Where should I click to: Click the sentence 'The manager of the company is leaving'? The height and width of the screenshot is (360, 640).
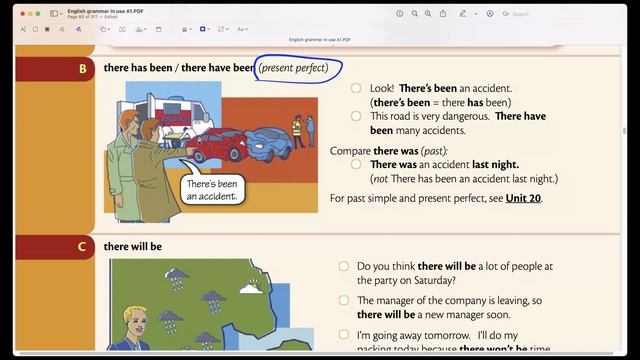(x=449, y=307)
